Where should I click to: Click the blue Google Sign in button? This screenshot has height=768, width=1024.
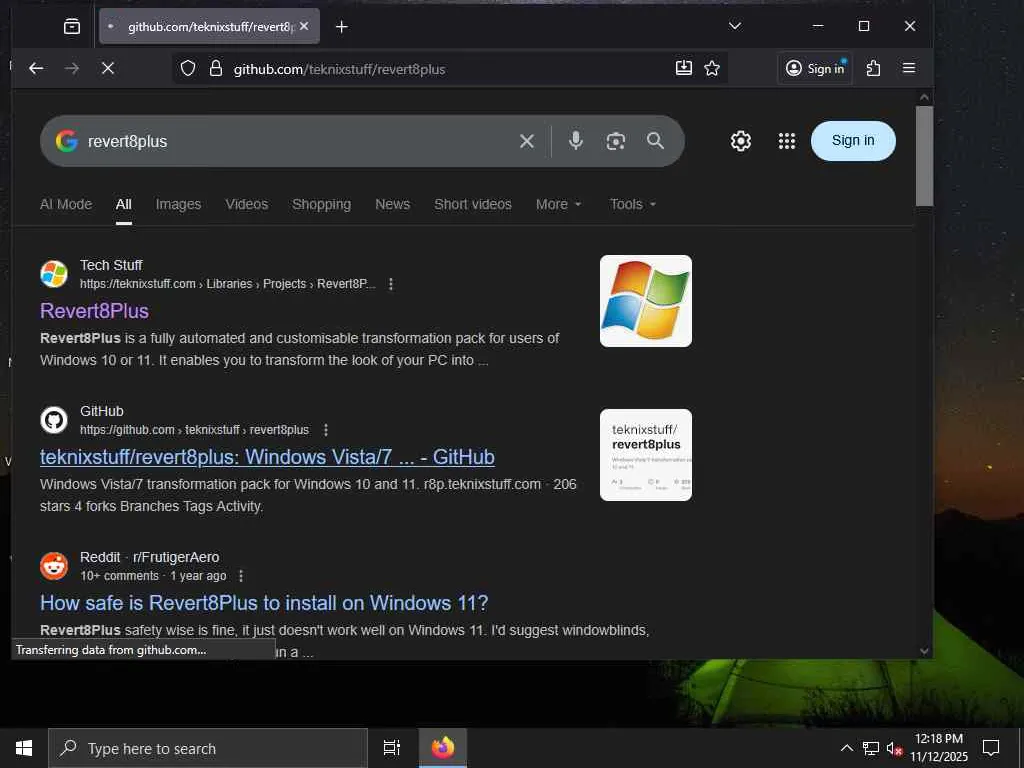pyautogui.click(x=853, y=140)
